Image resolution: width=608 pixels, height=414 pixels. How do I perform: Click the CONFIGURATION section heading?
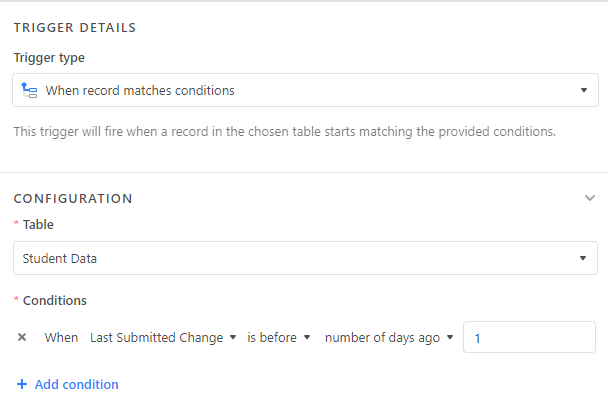coord(73,198)
